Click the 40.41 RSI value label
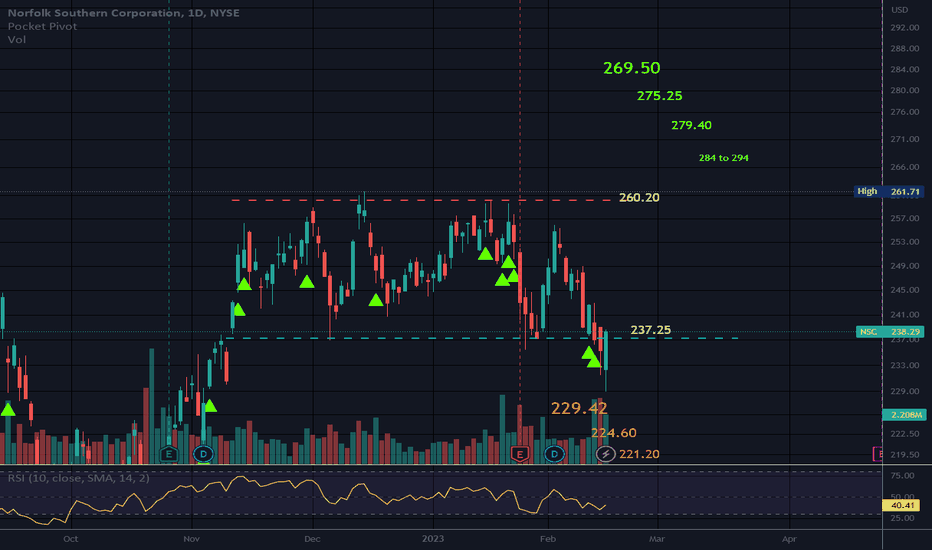The width and height of the screenshot is (932, 550). (x=903, y=505)
